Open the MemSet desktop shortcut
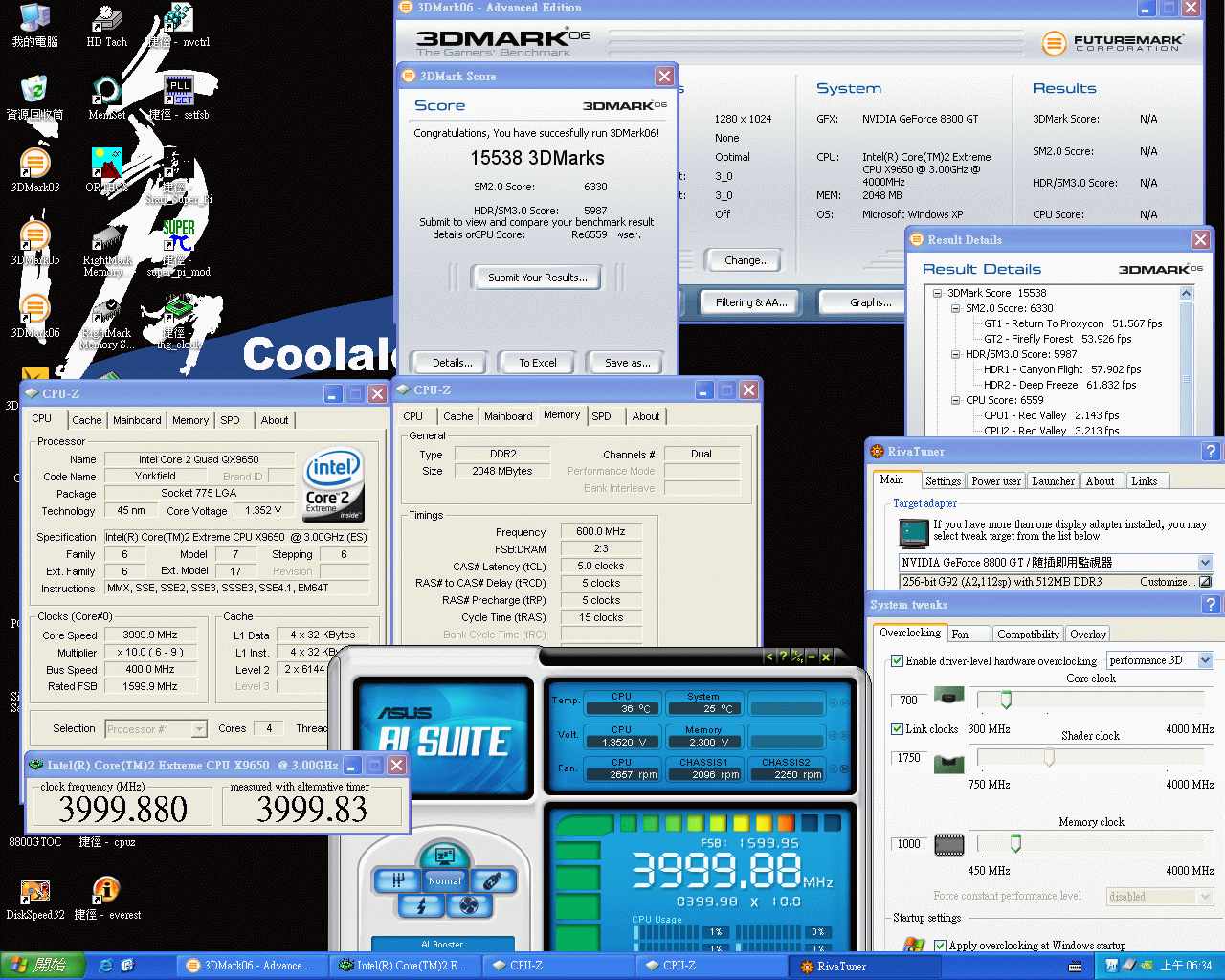1225x980 pixels. [x=106, y=97]
